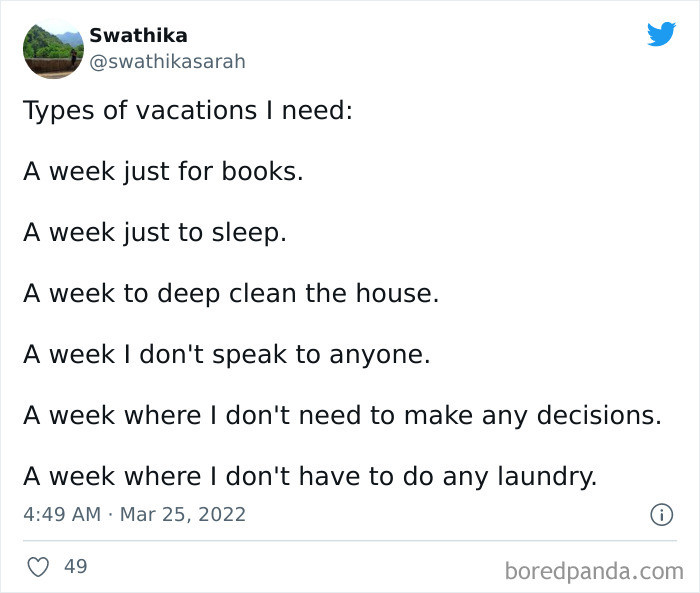The image size is (700, 593).
Task: Click the boredpanda.com watermark
Action: pyautogui.click(x=594, y=572)
